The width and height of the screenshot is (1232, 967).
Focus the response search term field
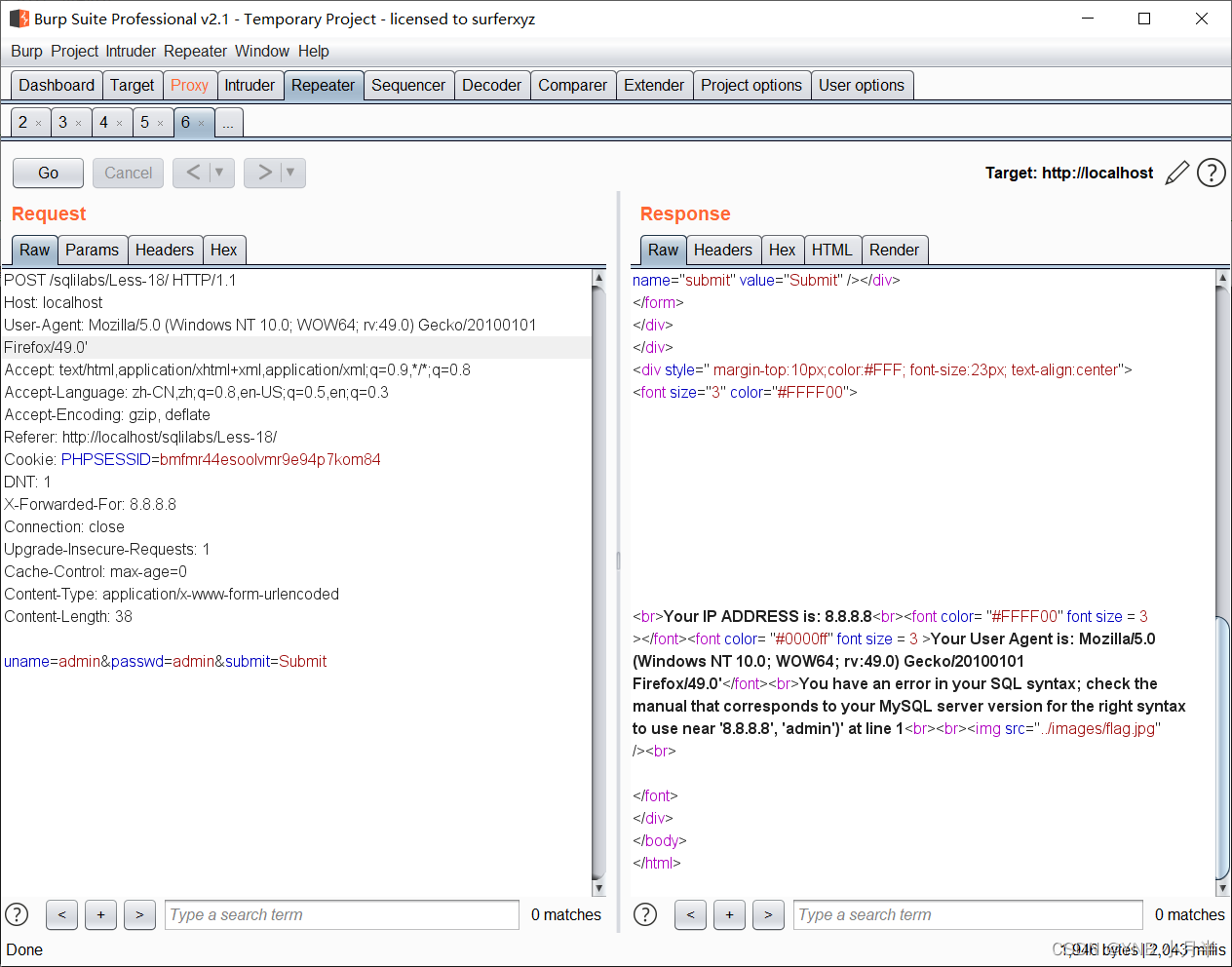(x=968, y=914)
